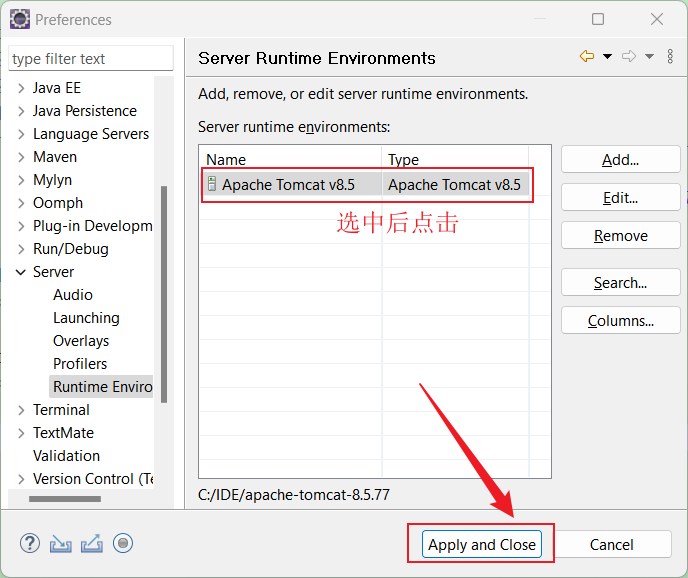Click the tree vertical scrollbar
The width and height of the screenshot is (688, 578).
click(164, 294)
